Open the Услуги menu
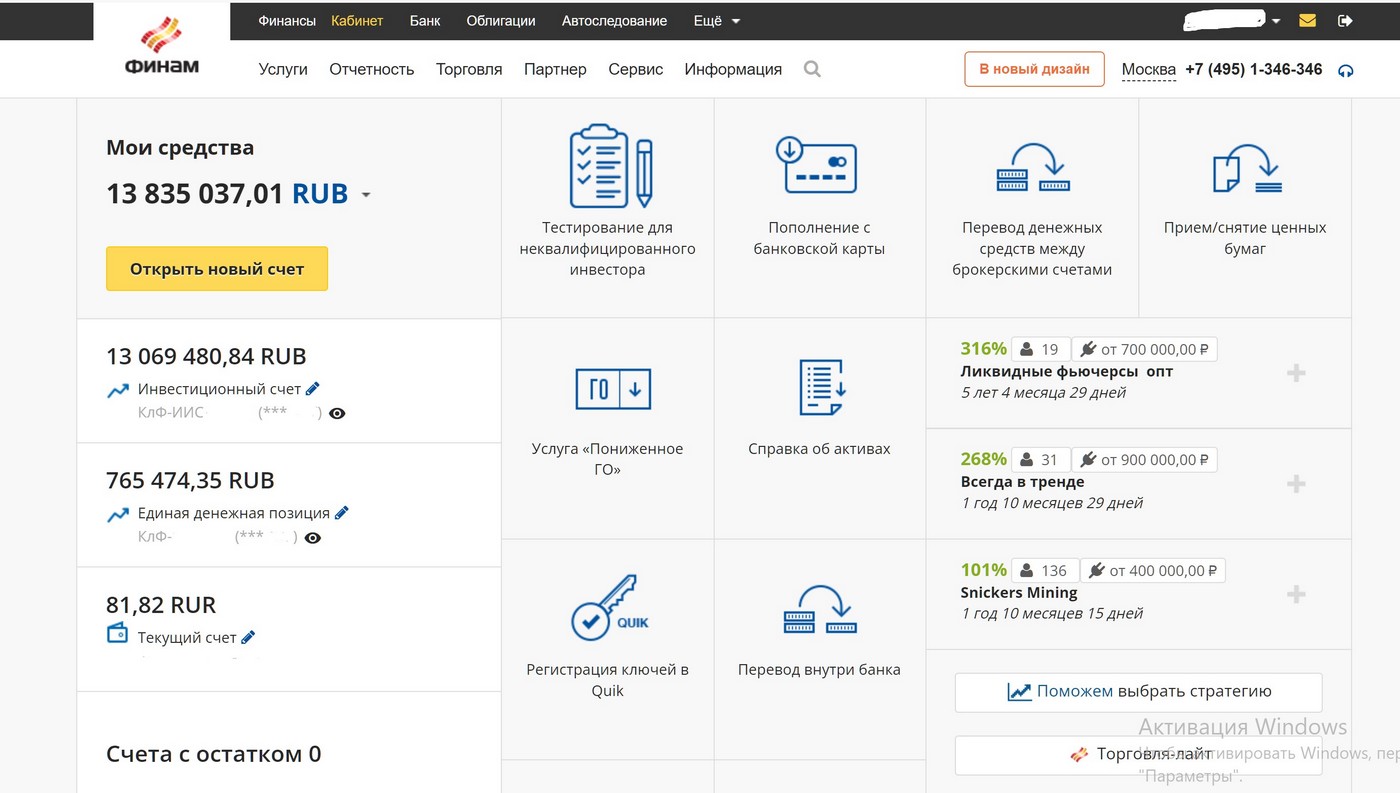1400x793 pixels. click(x=283, y=69)
